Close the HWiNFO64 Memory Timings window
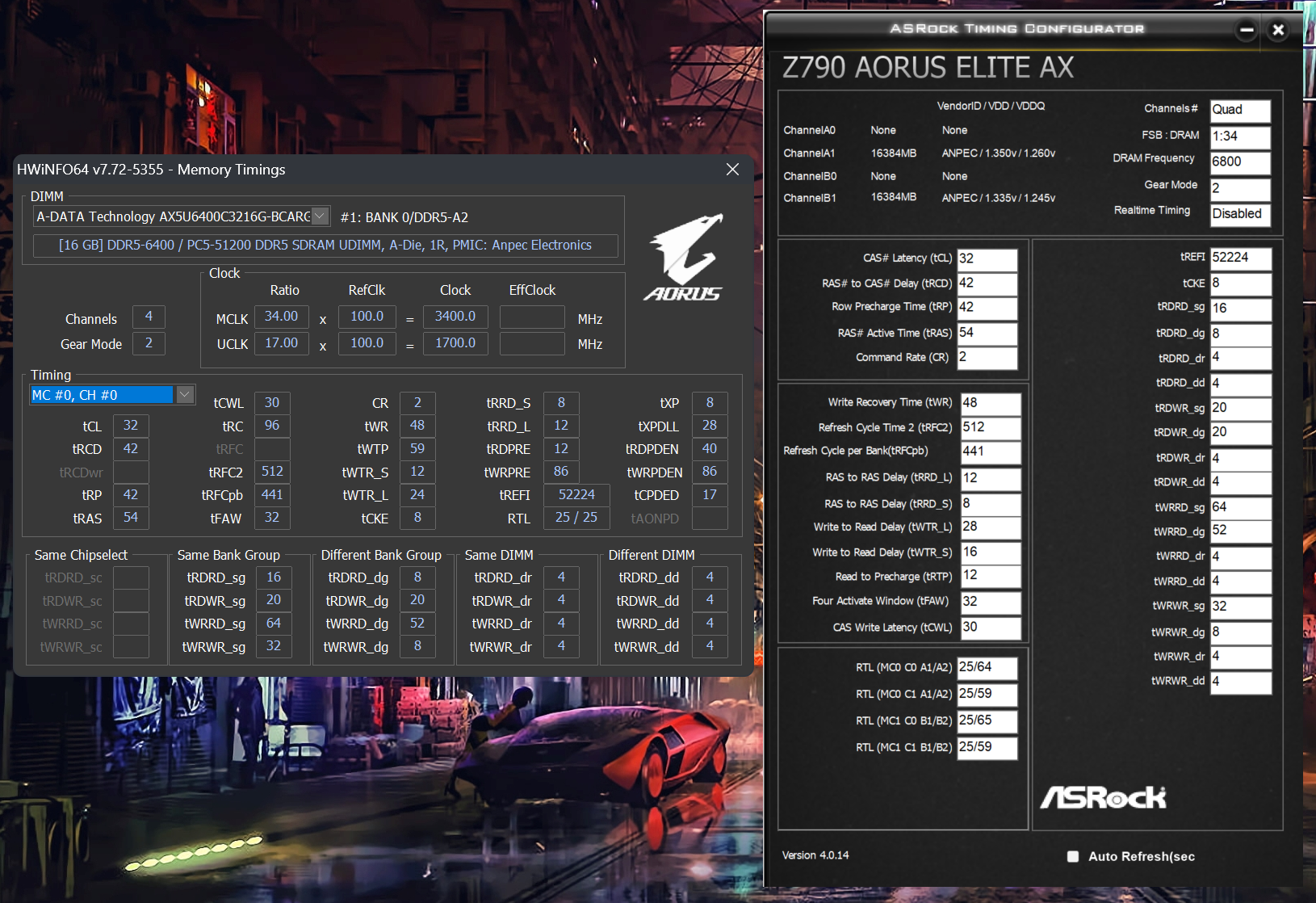 tap(732, 170)
